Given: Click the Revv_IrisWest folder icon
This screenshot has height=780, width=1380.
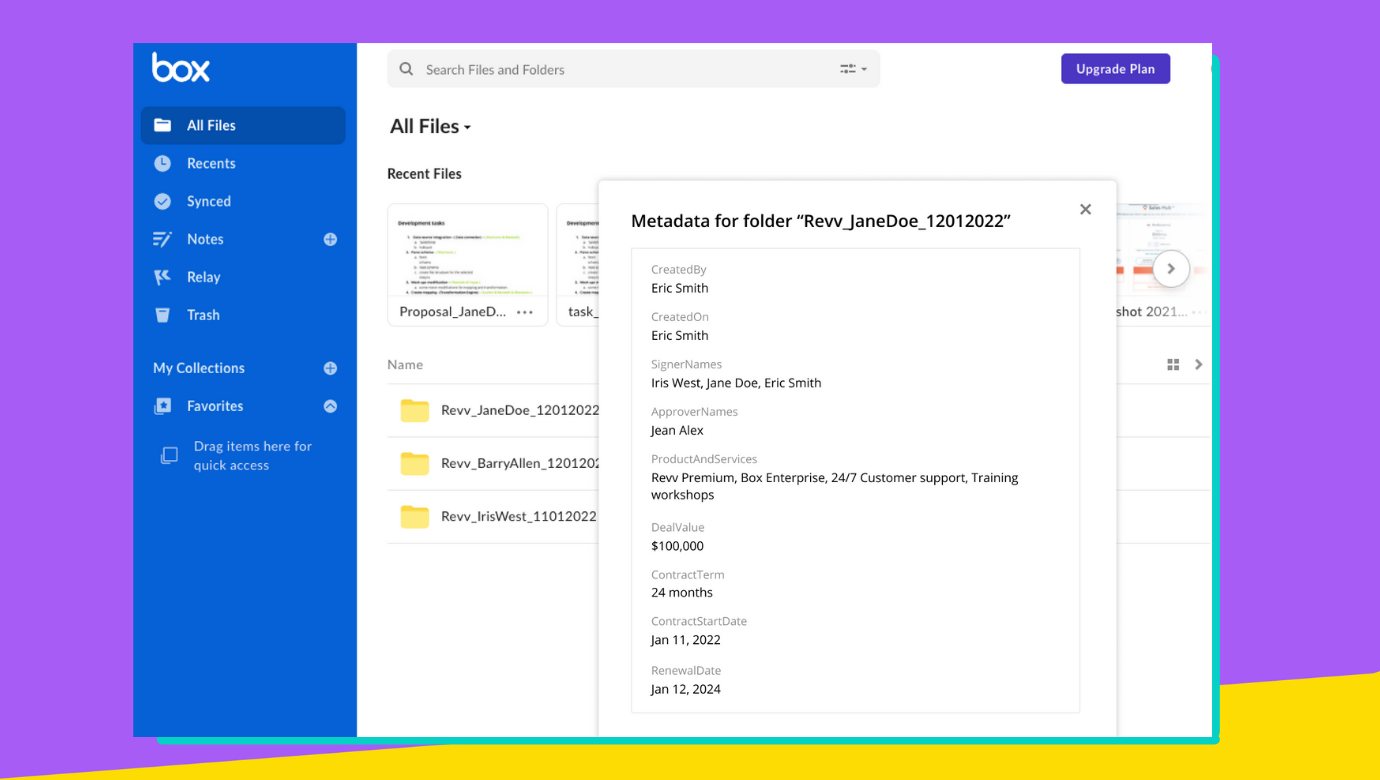Looking at the screenshot, I should pyautogui.click(x=414, y=516).
